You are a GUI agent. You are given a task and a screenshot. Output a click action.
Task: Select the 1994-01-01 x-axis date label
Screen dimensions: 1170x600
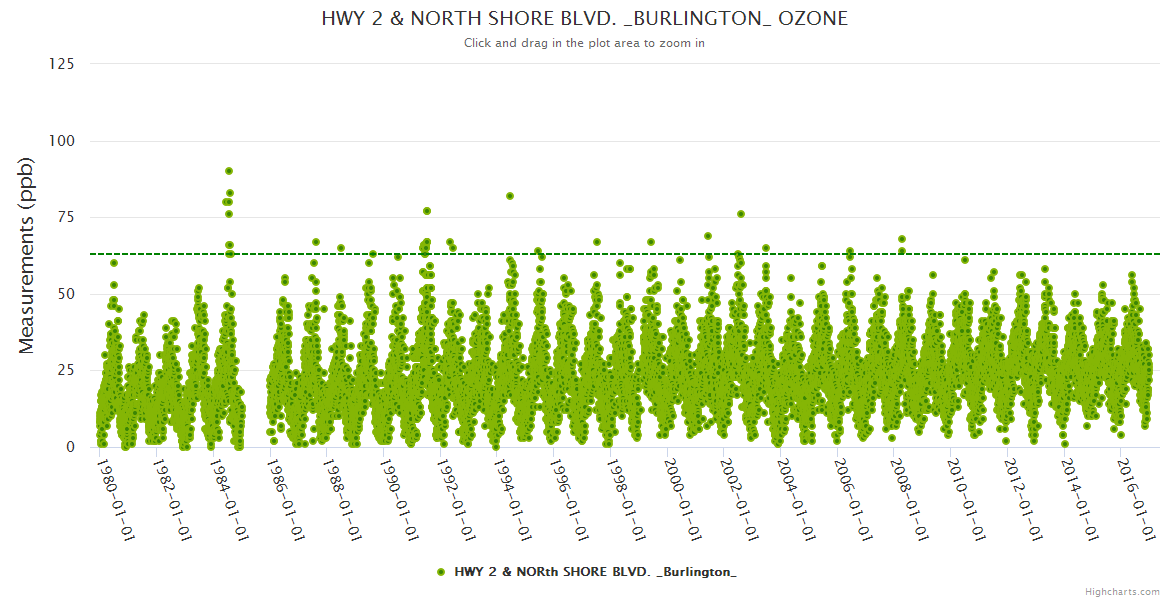tap(514, 498)
